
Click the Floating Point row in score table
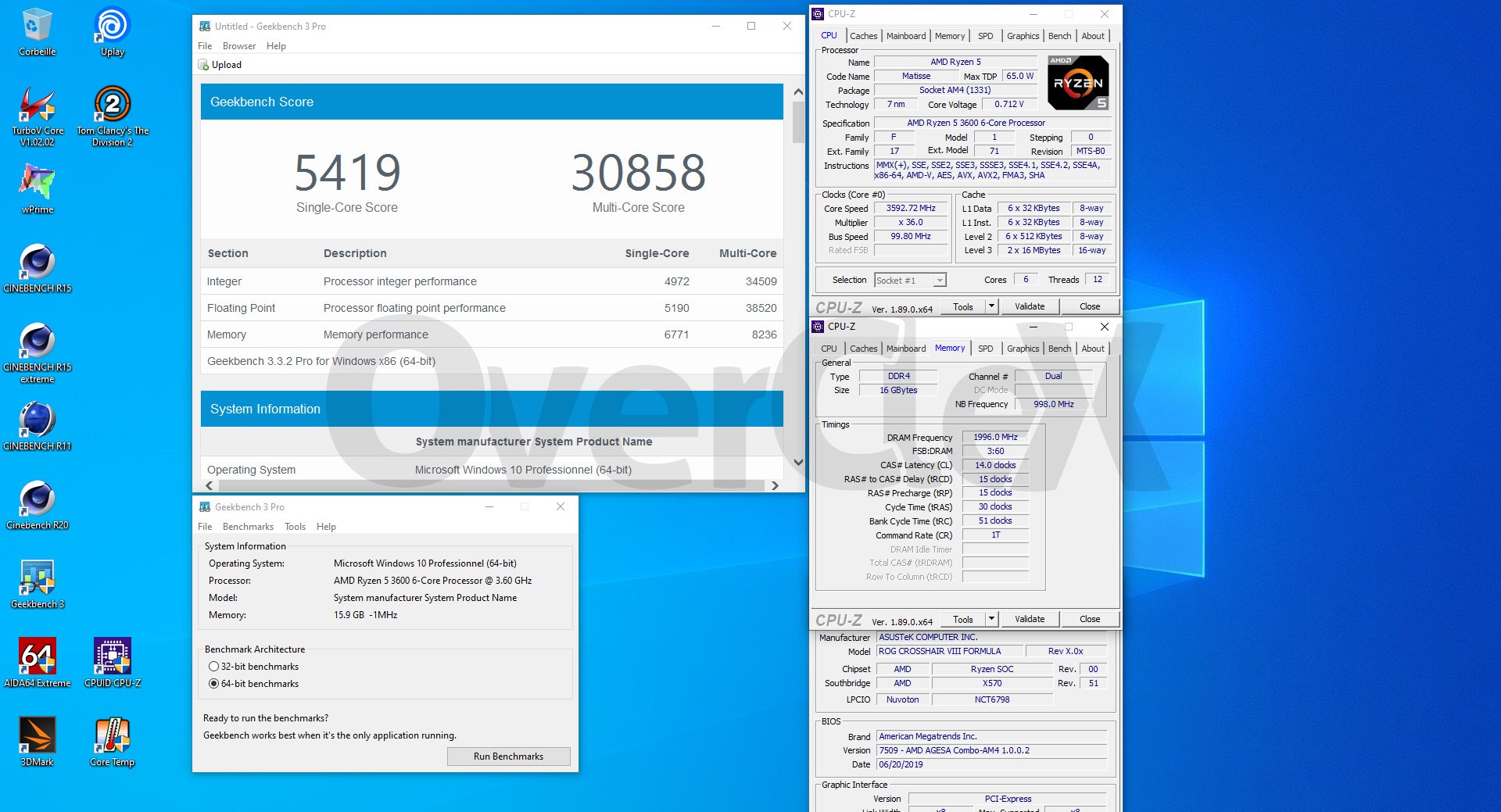point(492,308)
